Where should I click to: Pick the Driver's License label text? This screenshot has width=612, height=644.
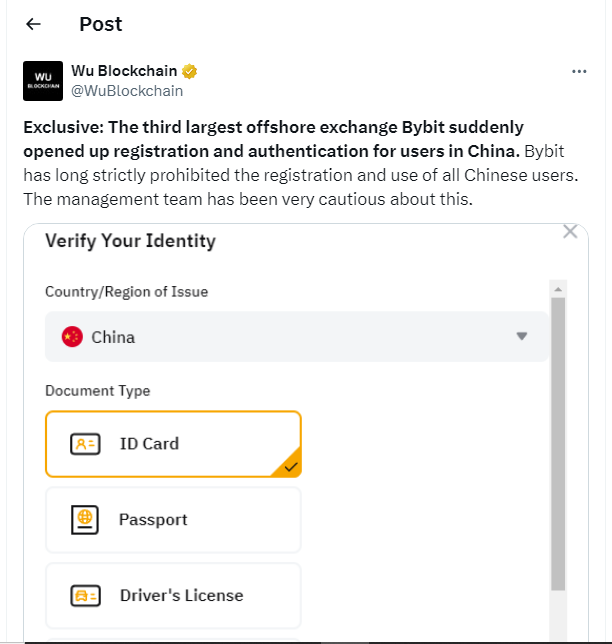pyautogui.click(x=181, y=596)
